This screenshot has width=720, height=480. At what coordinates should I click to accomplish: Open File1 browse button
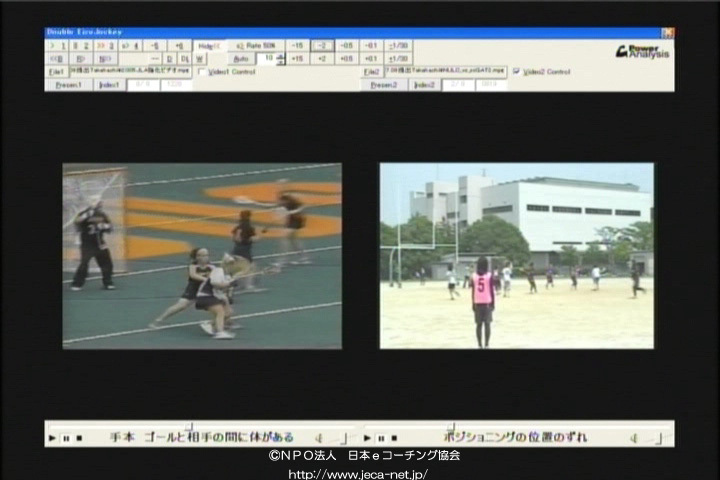(56, 72)
